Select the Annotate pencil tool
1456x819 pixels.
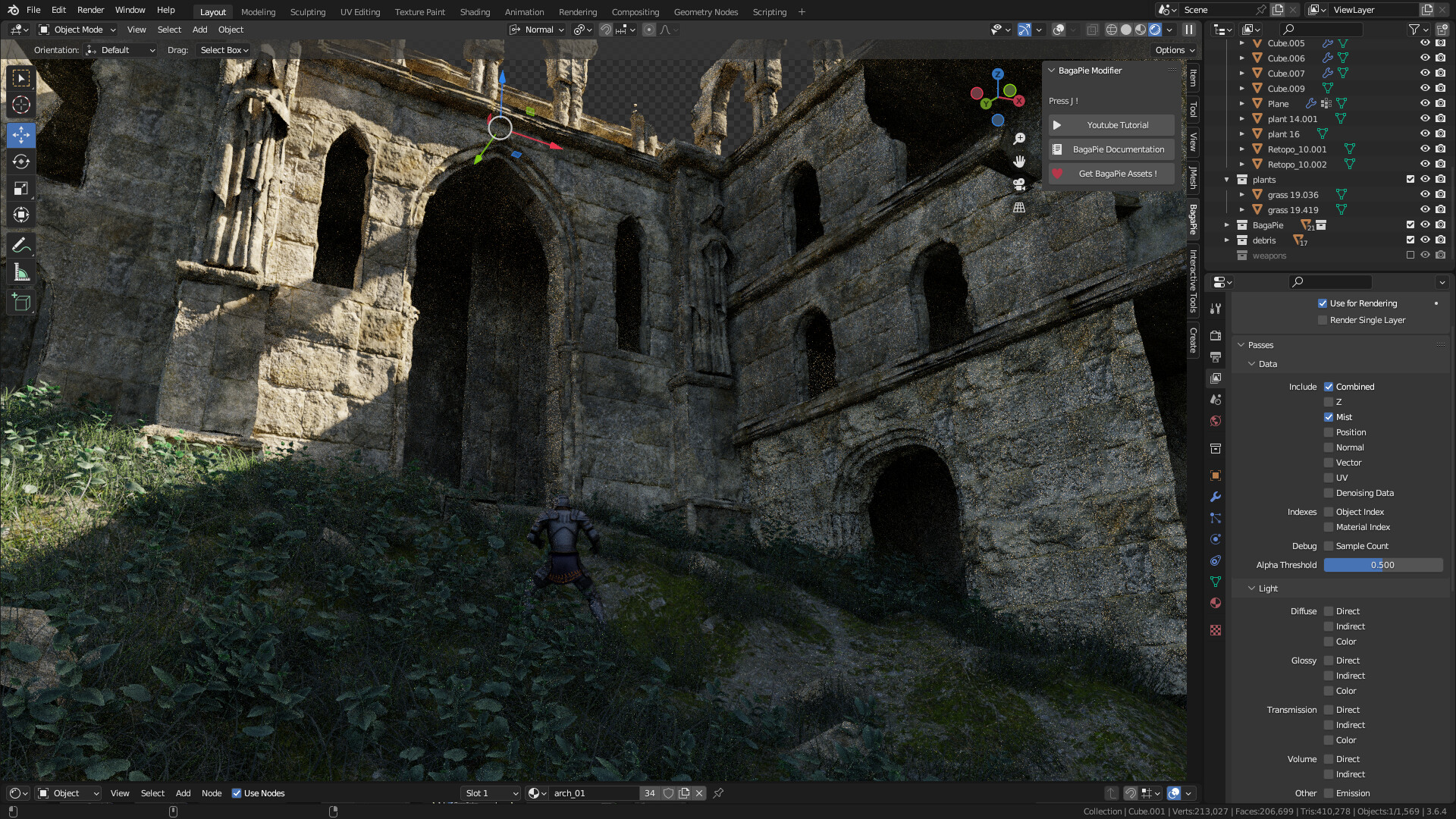21,245
